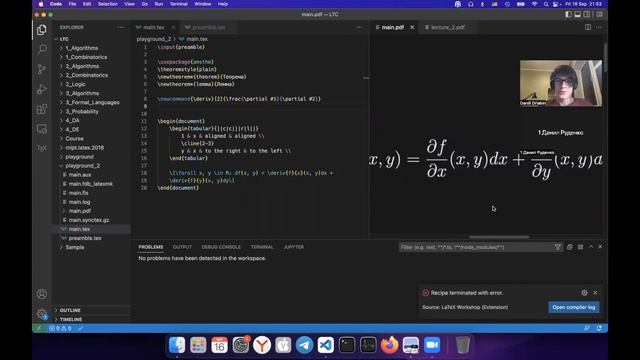640x360 pixels.
Task: Toggle primary side bar layout icon
Action: point(568,14)
